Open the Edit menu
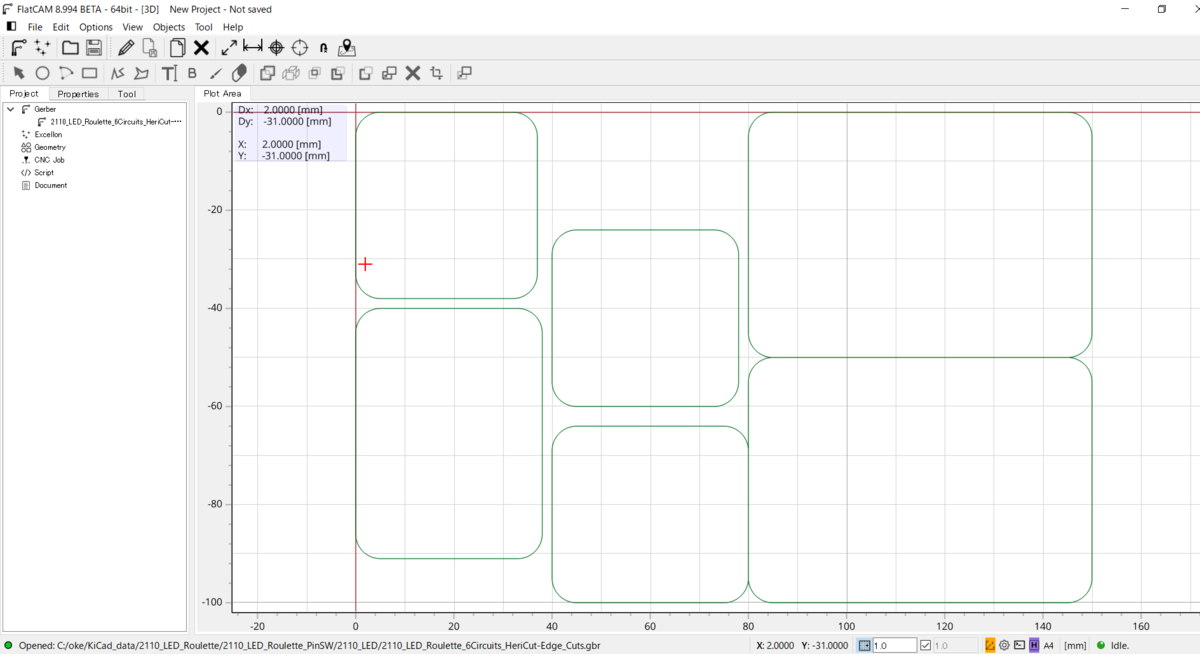 (x=61, y=27)
